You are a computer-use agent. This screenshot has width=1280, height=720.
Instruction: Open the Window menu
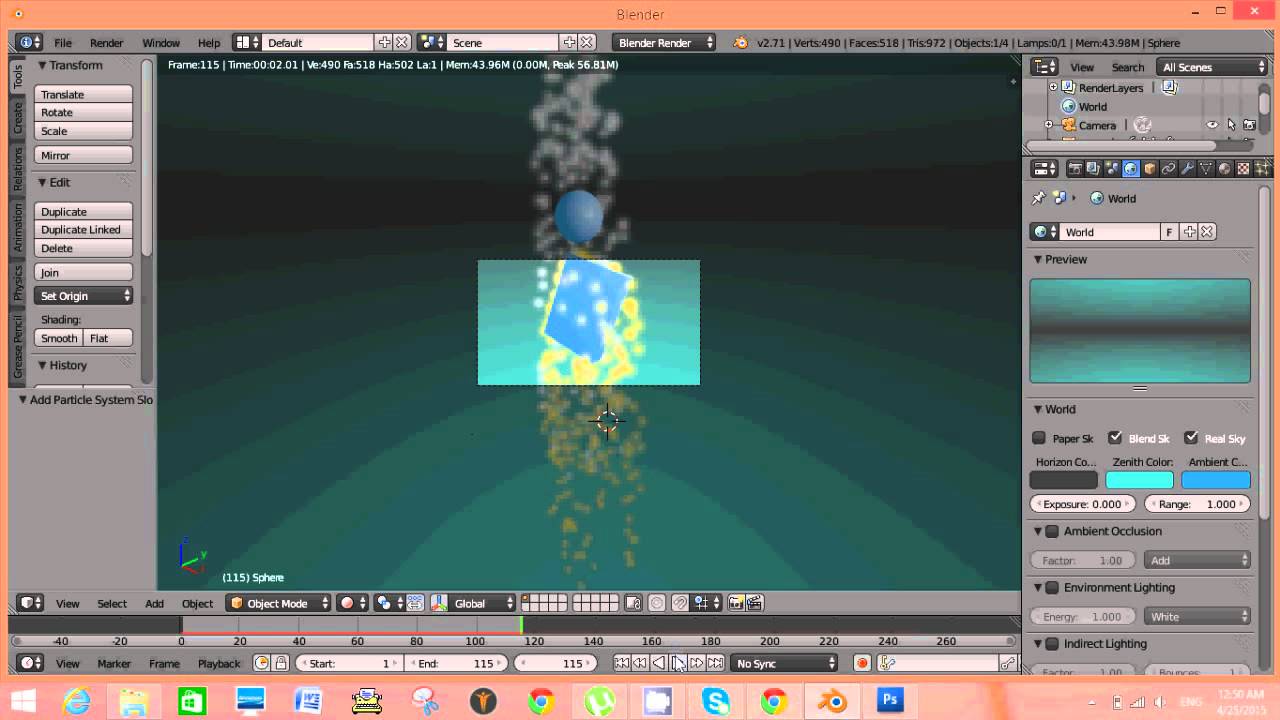click(x=160, y=42)
